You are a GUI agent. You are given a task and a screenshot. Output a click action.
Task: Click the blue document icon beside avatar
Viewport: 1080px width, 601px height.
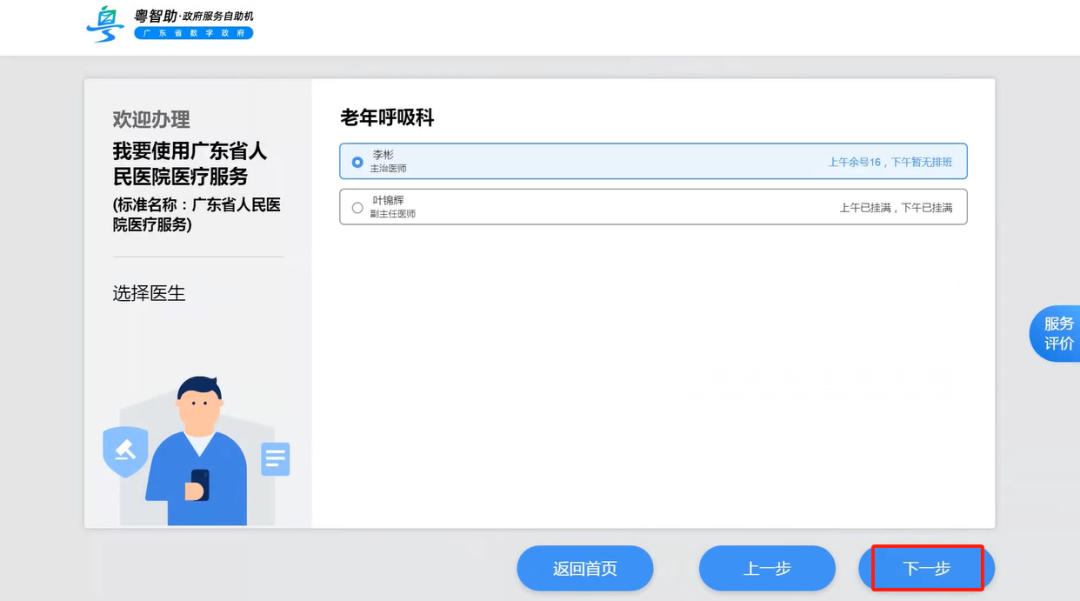tap(274, 458)
